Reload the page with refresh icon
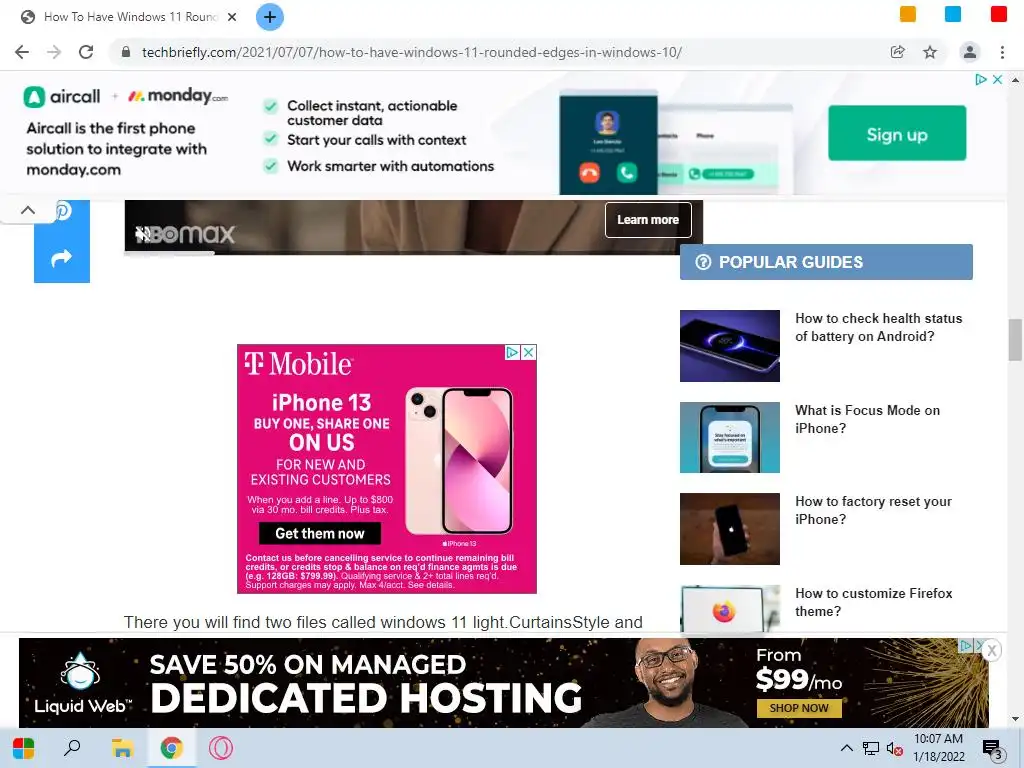The height and width of the screenshot is (768, 1024). tap(86, 52)
